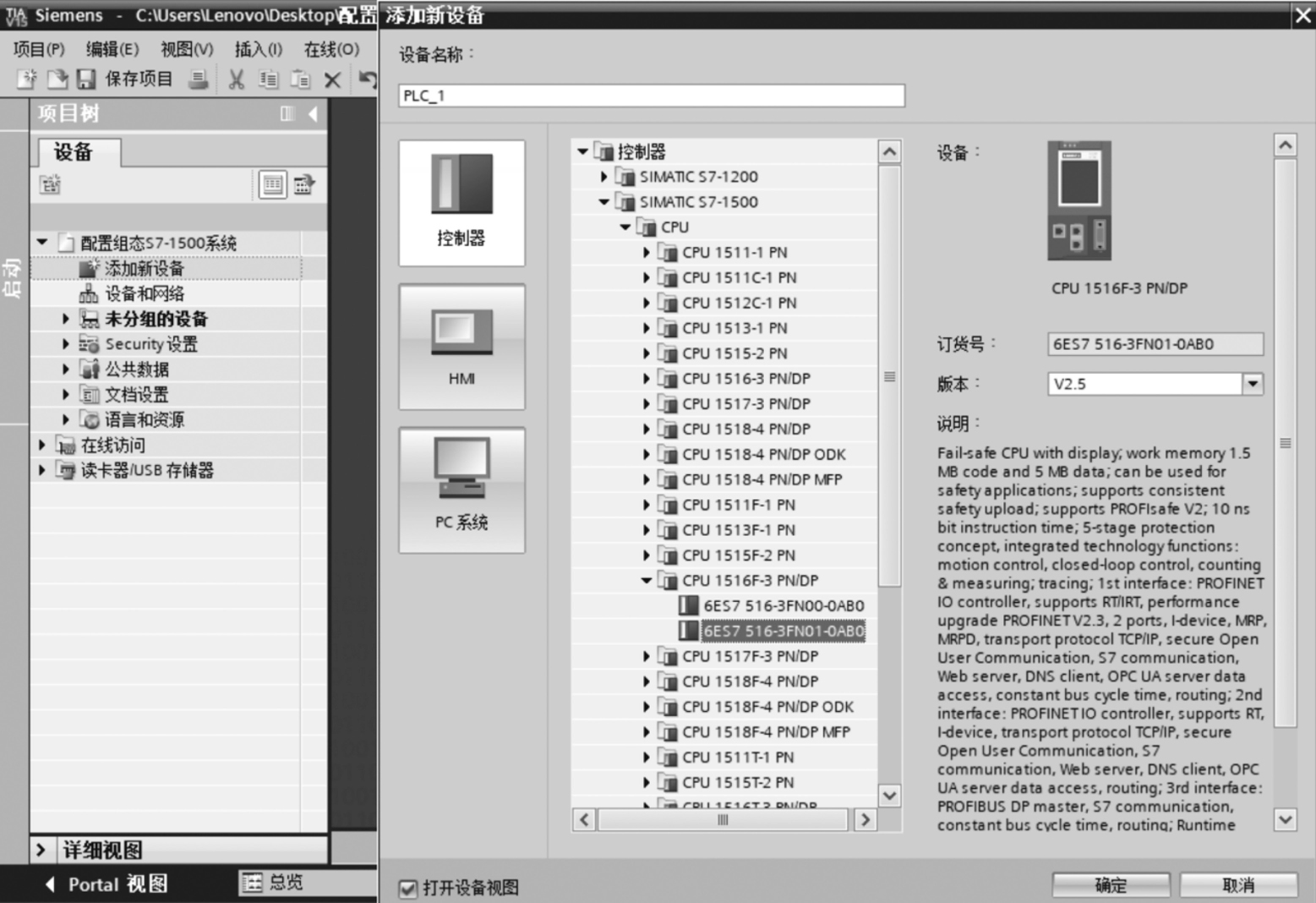Expand the CPU 1511-1 PN node

pyautogui.click(x=647, y=252)
